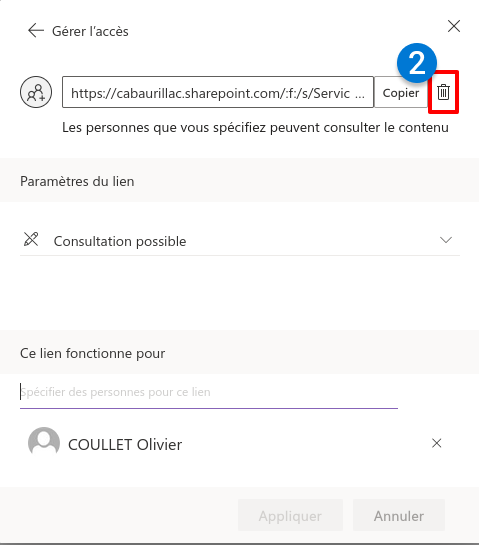Close the Gérer l'accès dialog
Viewport: 479px width, 545px height.
(454, 26)
